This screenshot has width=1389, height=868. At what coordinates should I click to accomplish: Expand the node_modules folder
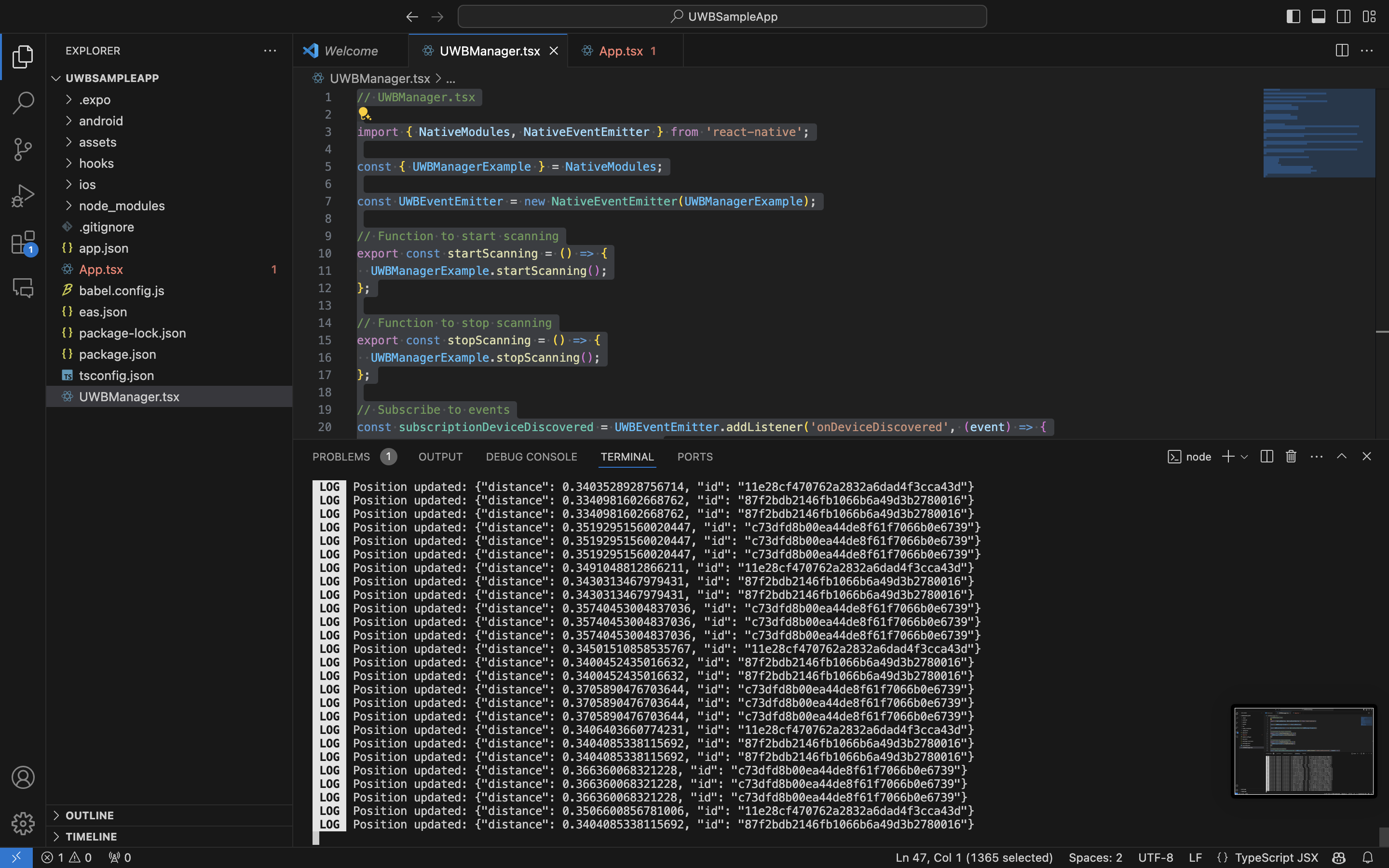tap(122, 205)
